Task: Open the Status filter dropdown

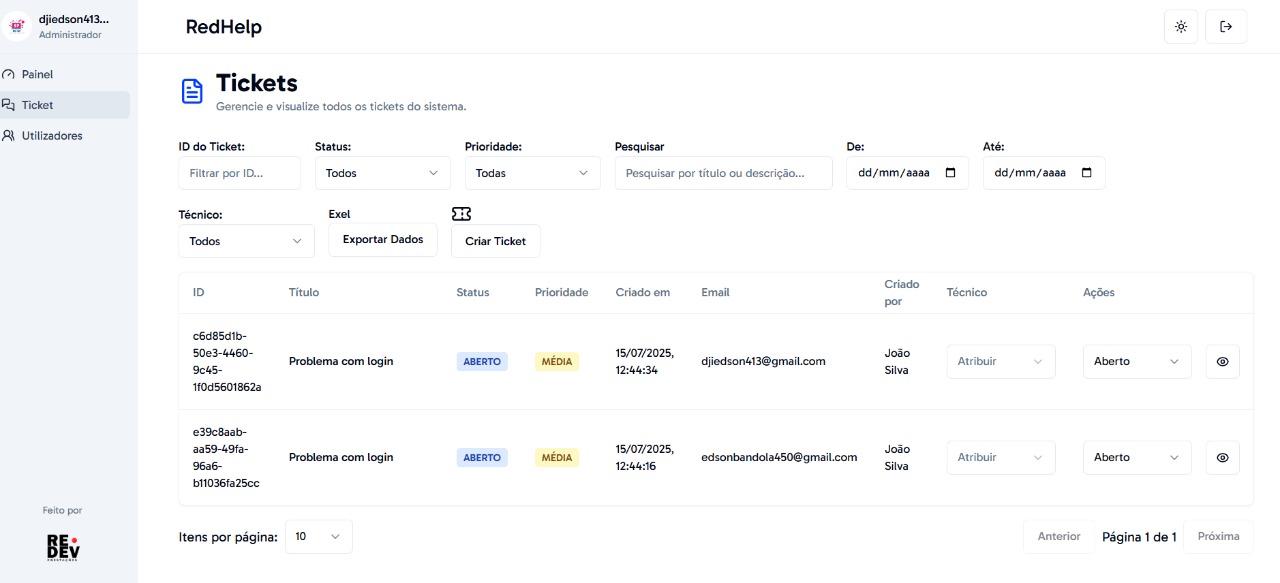Action: 382,172
